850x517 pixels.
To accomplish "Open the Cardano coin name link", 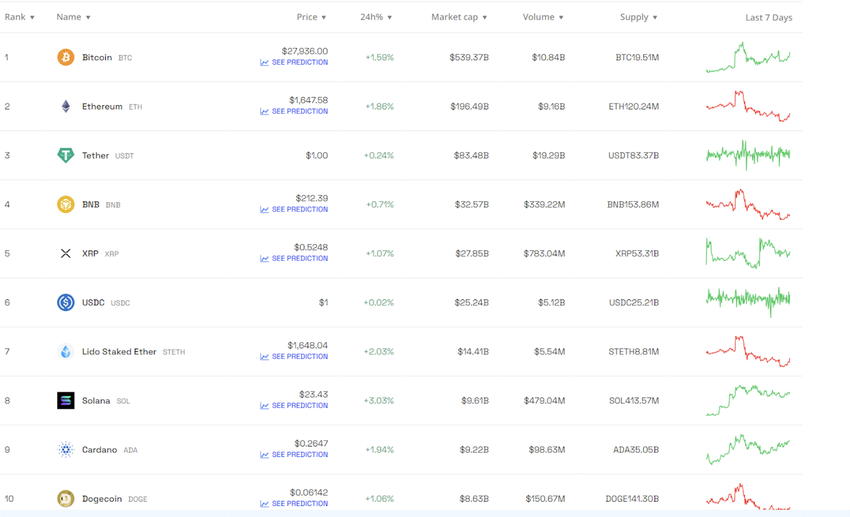I will [x=99, y=450].
